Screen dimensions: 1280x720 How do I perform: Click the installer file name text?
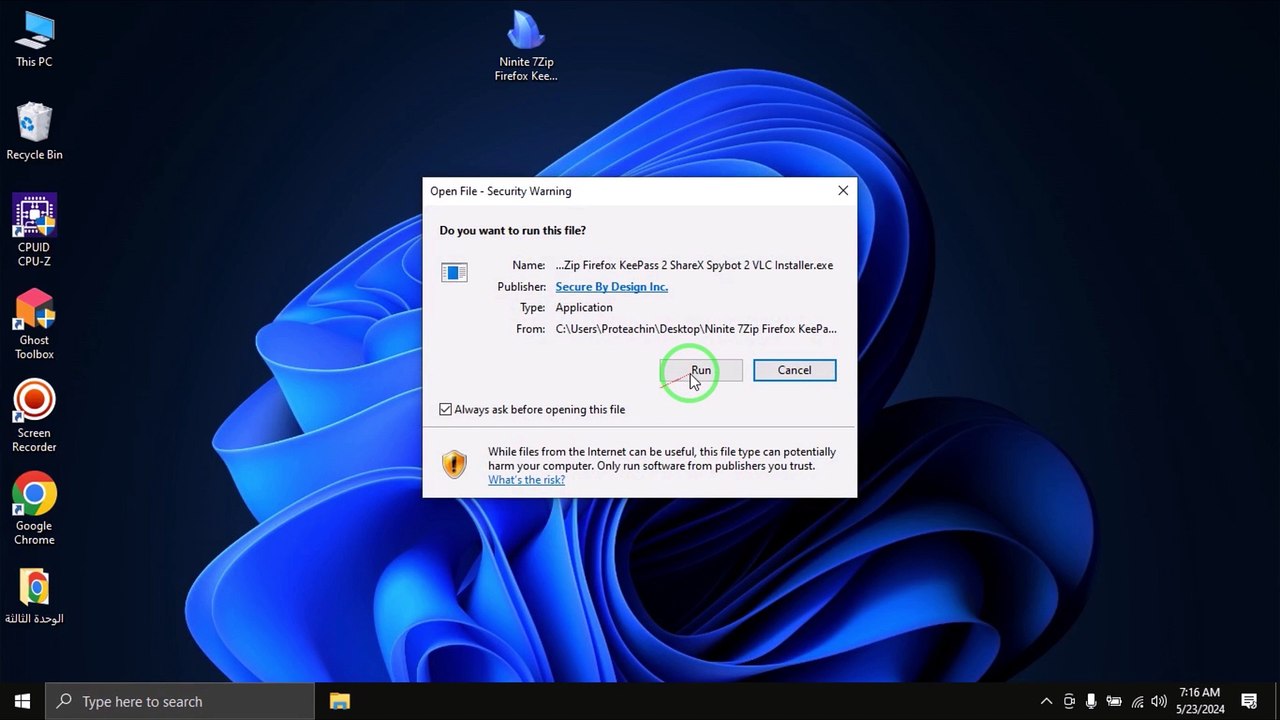click(694, 265)
